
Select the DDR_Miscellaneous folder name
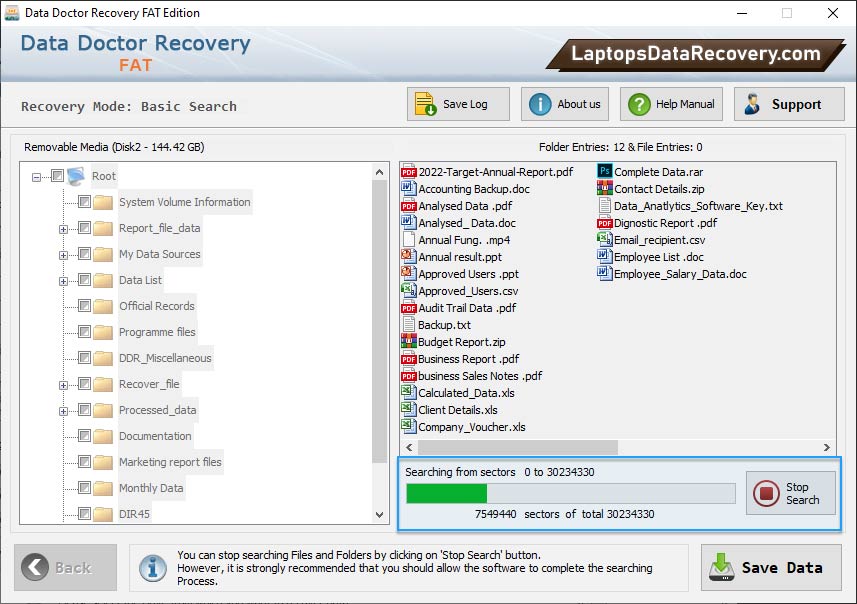[165, 358]
